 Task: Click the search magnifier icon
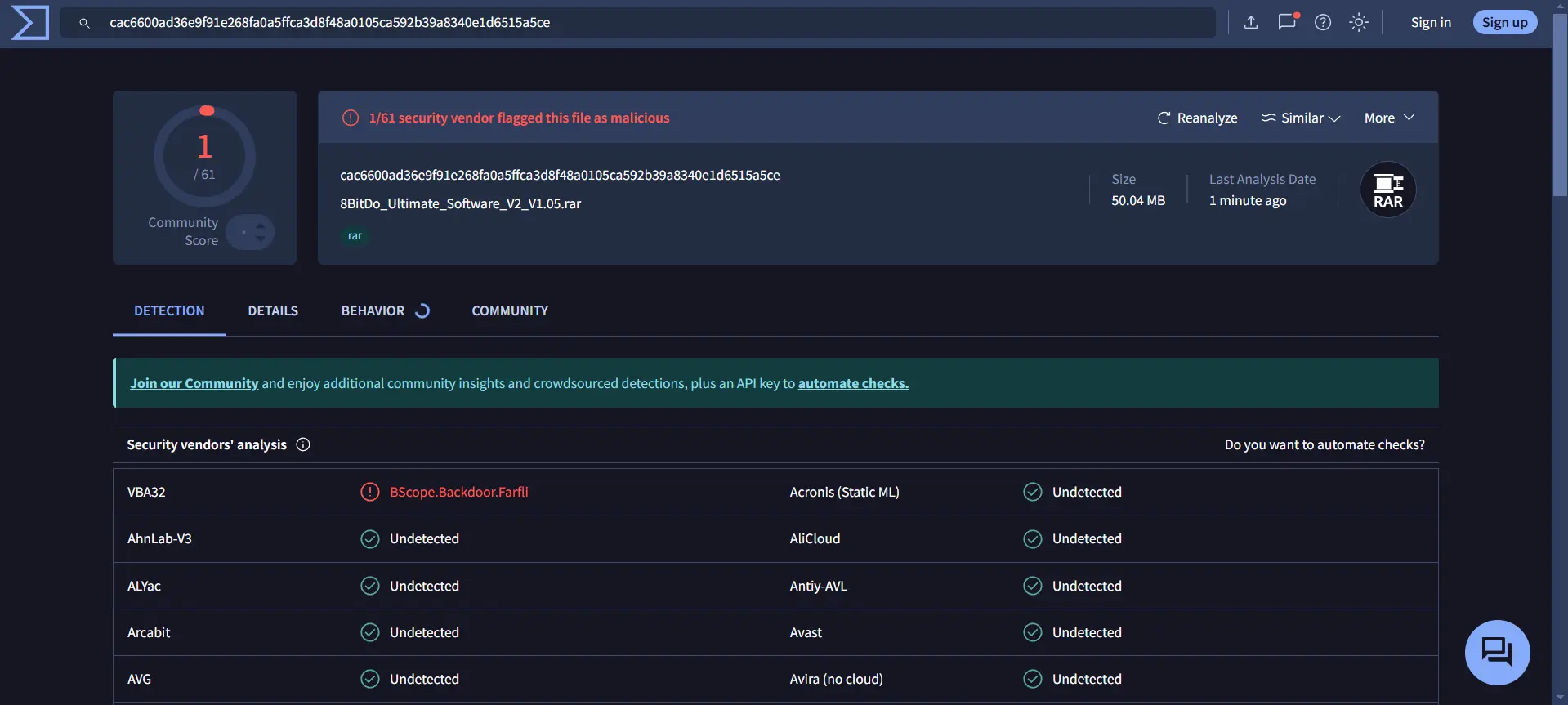coord(84,23)
